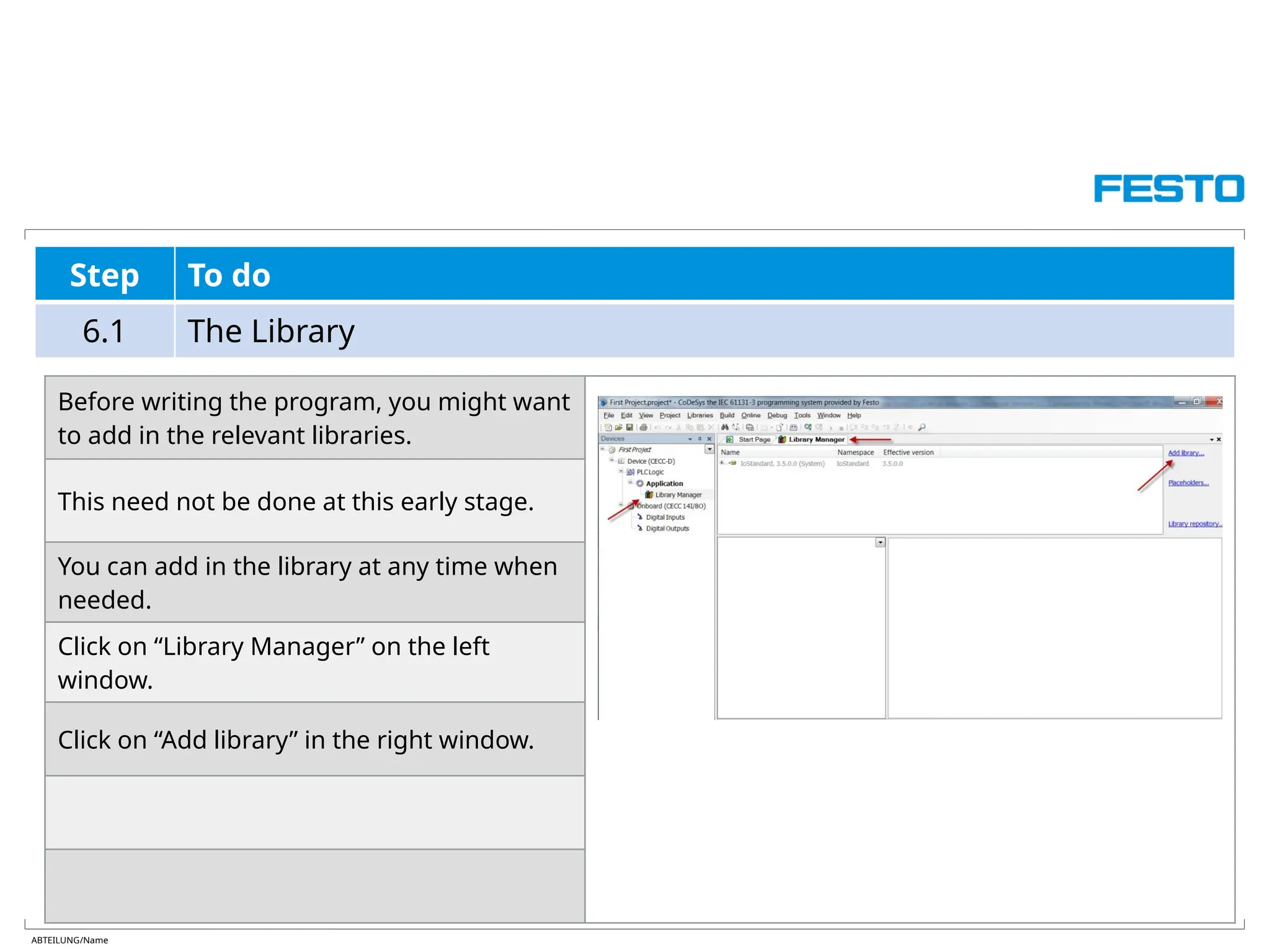Expand the IoStandard library row
This screenshot has width=1270, height=952.
click(x=722, y=463)
